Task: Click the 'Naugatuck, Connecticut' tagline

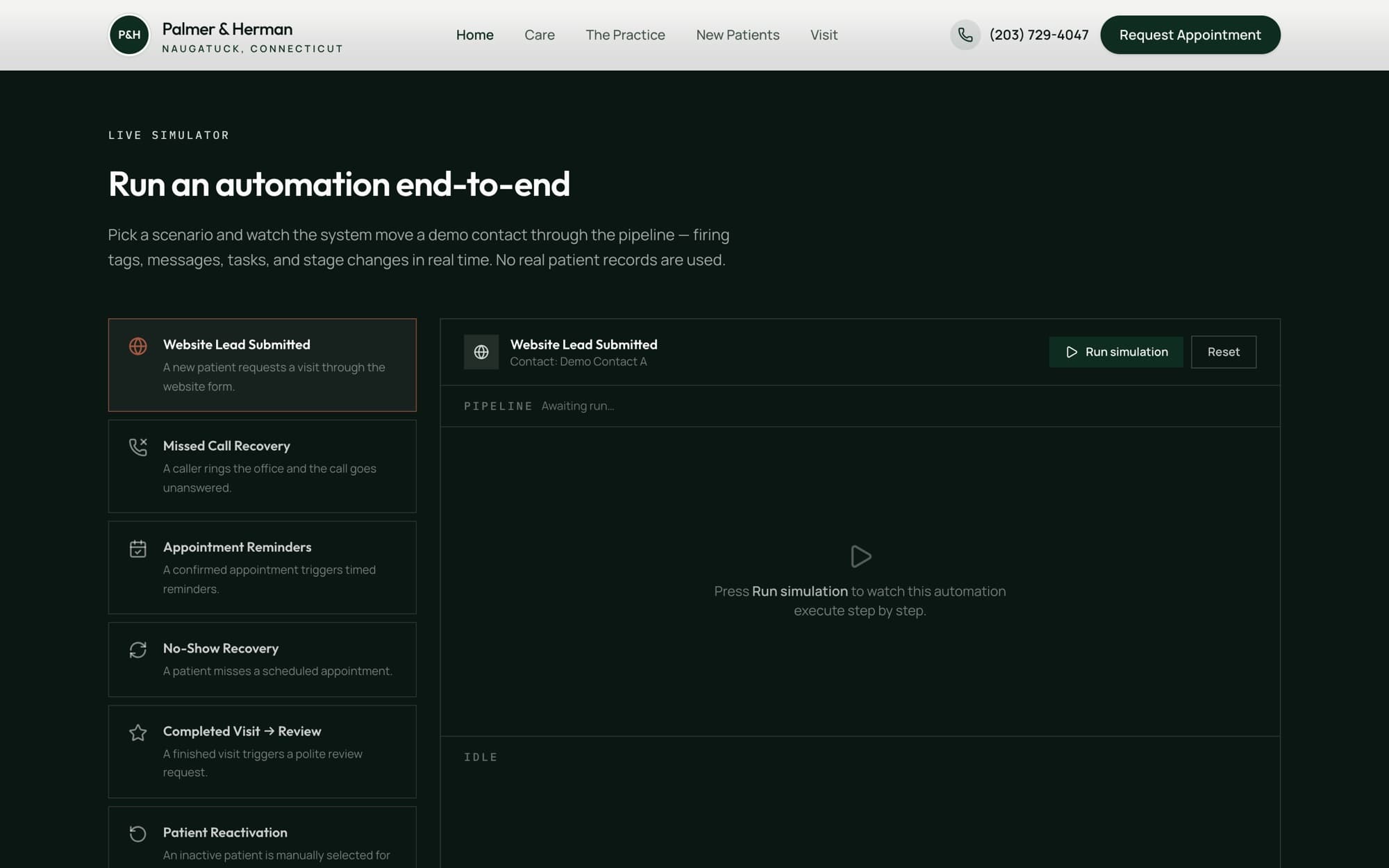Action: (253, 49)
